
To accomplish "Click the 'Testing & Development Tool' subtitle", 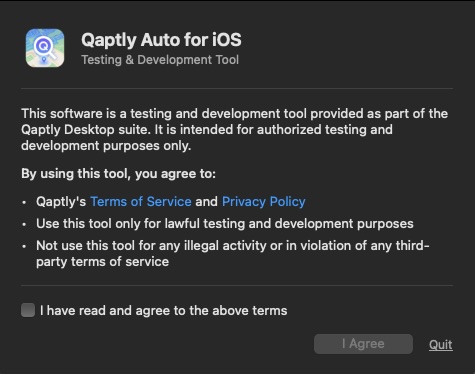I will click(160, 60).
